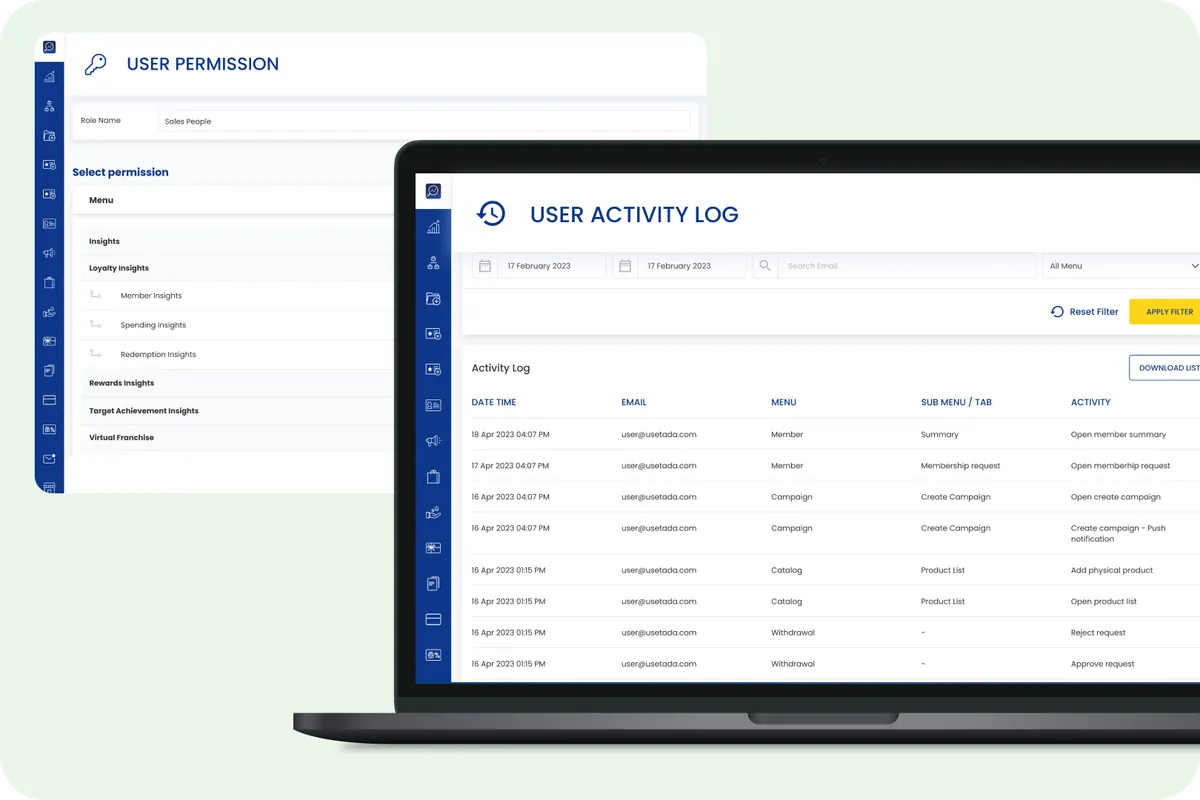
Task: Click the DOWNLOAD LIST button
Action: tap(1166, 368)
